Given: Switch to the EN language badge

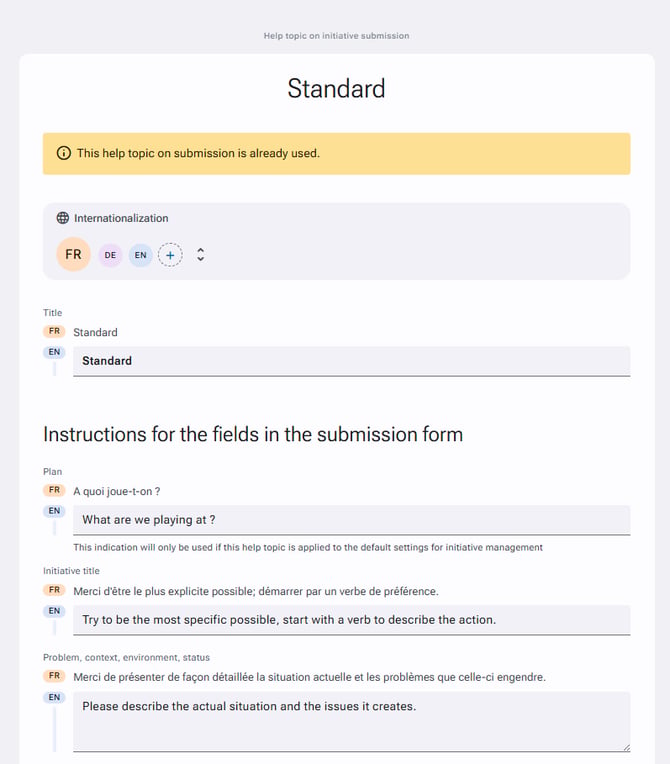Looking at the screenshot, I should (x=140, y=255).
